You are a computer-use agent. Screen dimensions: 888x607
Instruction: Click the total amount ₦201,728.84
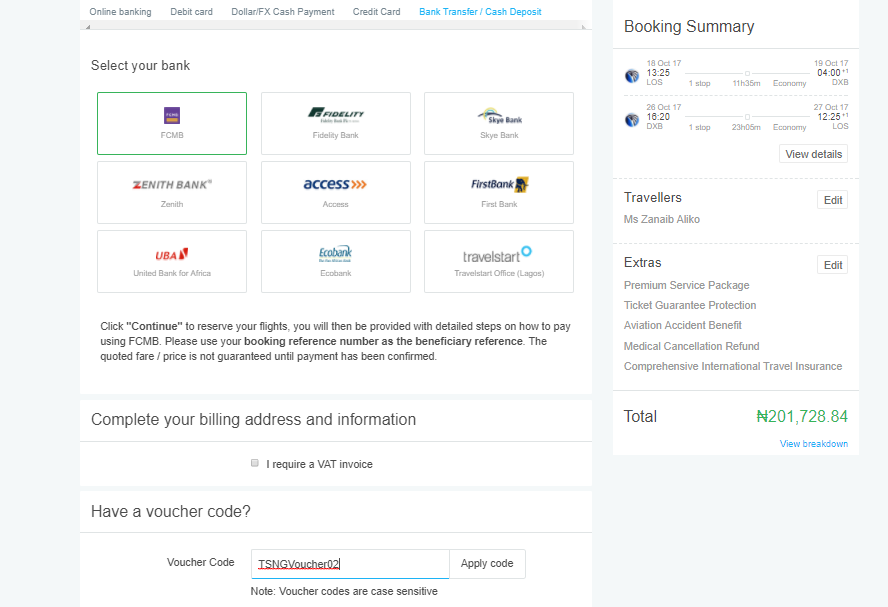(802, 416)
